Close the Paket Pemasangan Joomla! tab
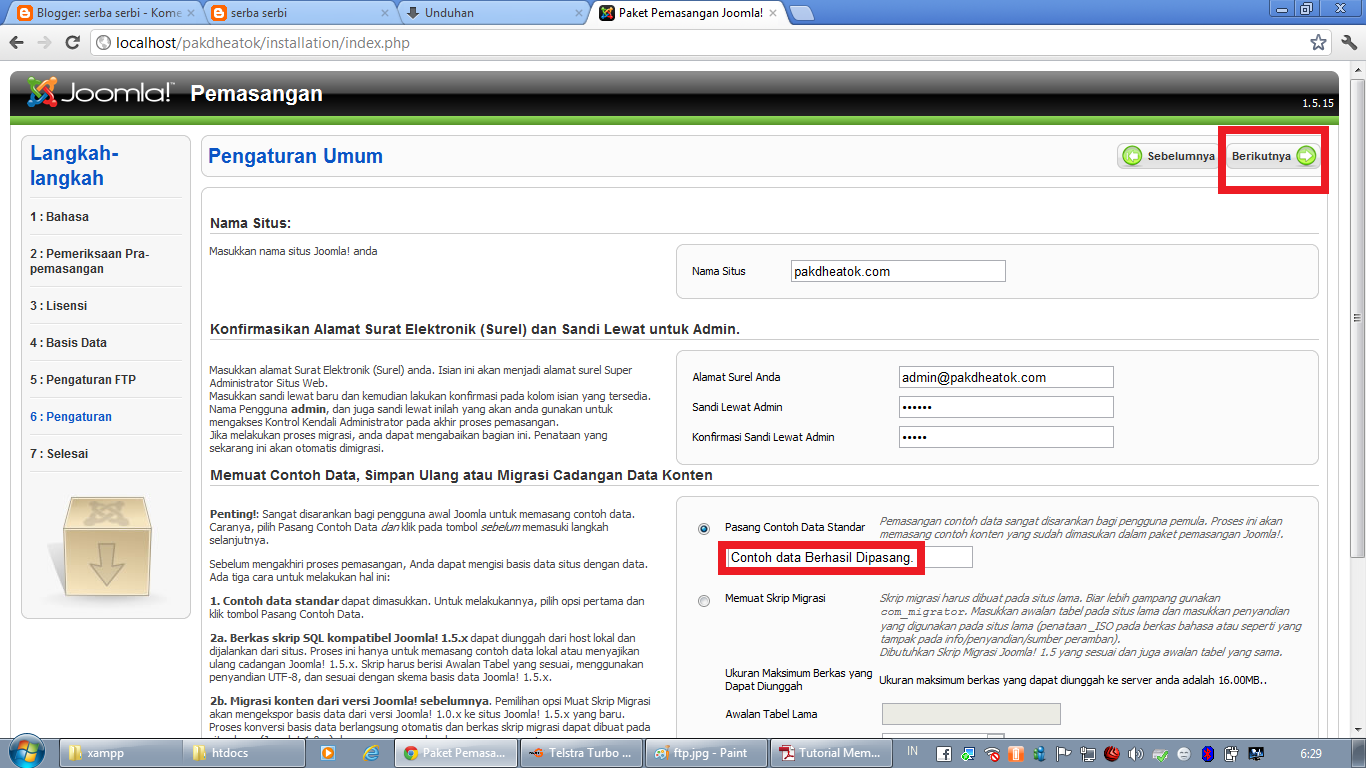 (x=772, y=13)
